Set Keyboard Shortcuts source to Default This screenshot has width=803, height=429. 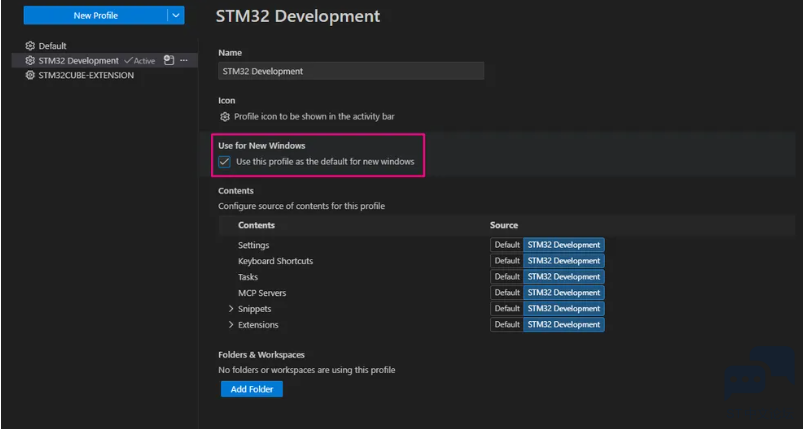click(507, 261)
